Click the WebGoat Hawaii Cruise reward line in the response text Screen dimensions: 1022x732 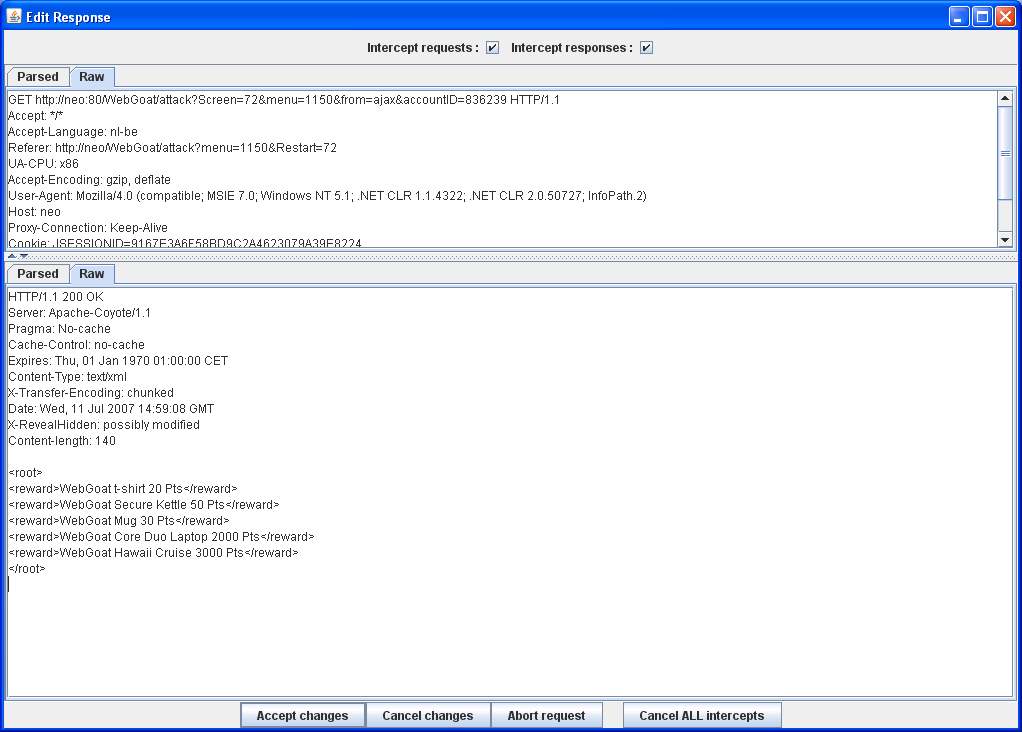(x=153, y=553)
